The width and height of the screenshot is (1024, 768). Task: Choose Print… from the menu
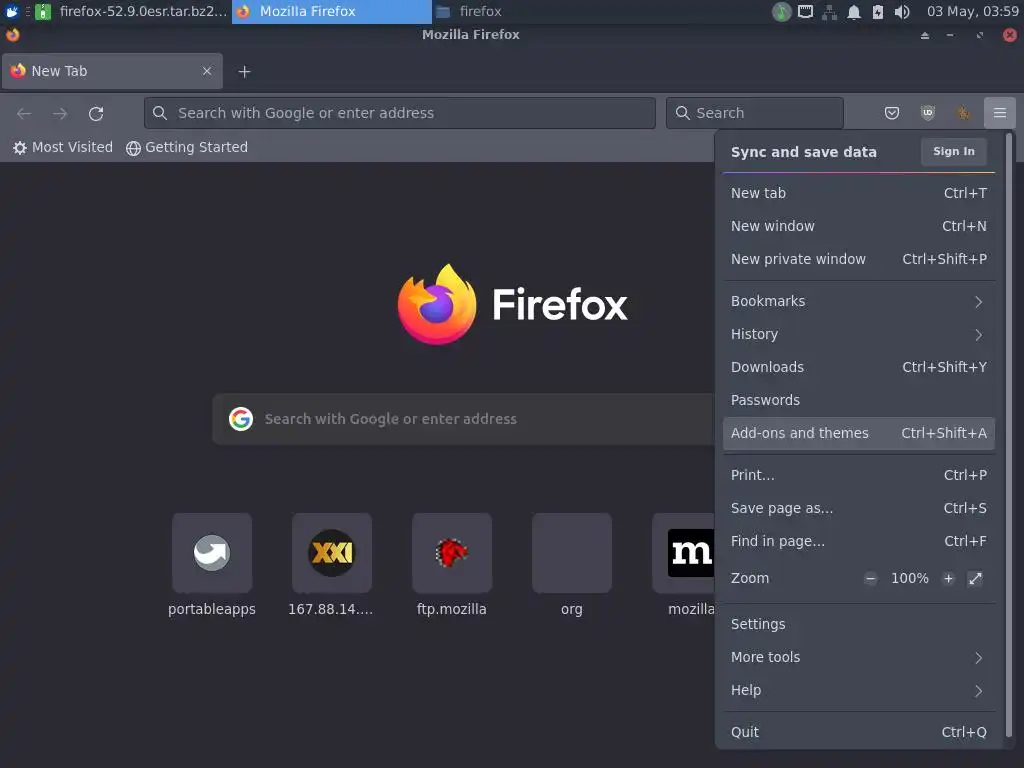(x=859, y=475)
